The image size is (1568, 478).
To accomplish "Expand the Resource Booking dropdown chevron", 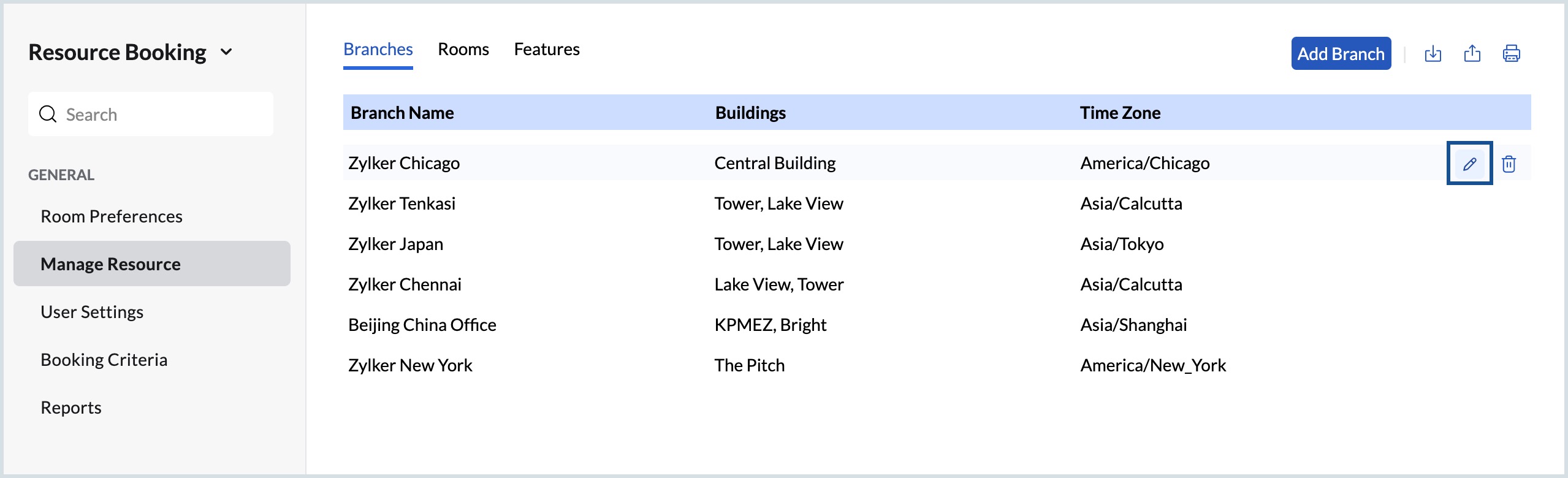I will pyautogui.click(x=226, y=52).
